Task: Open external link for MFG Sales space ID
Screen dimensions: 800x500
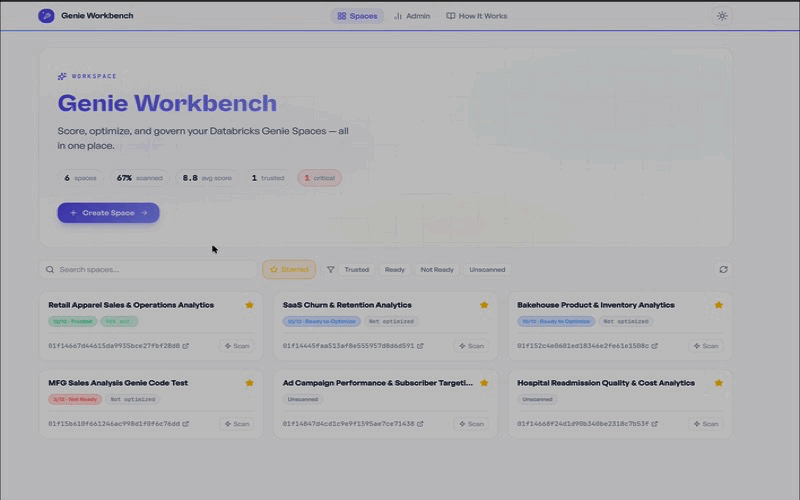Action: (186, 424)
